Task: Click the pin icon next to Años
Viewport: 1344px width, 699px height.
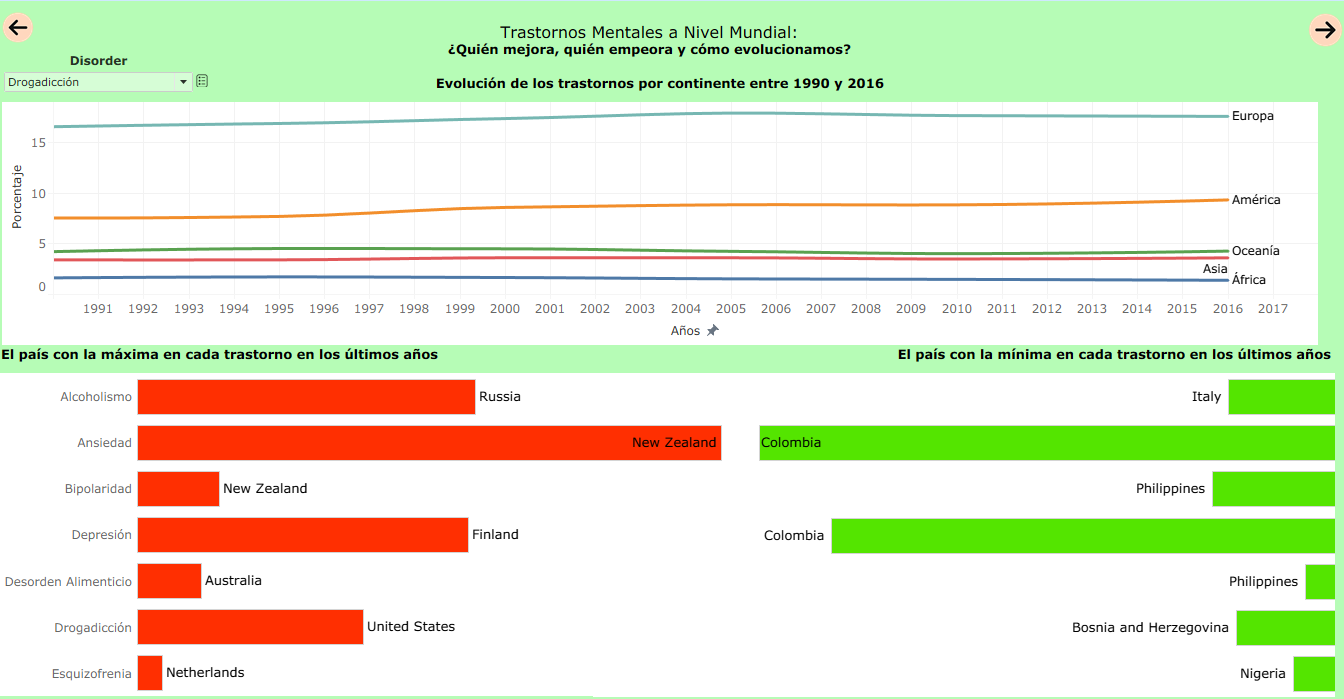Action: [x=712, y=330]
